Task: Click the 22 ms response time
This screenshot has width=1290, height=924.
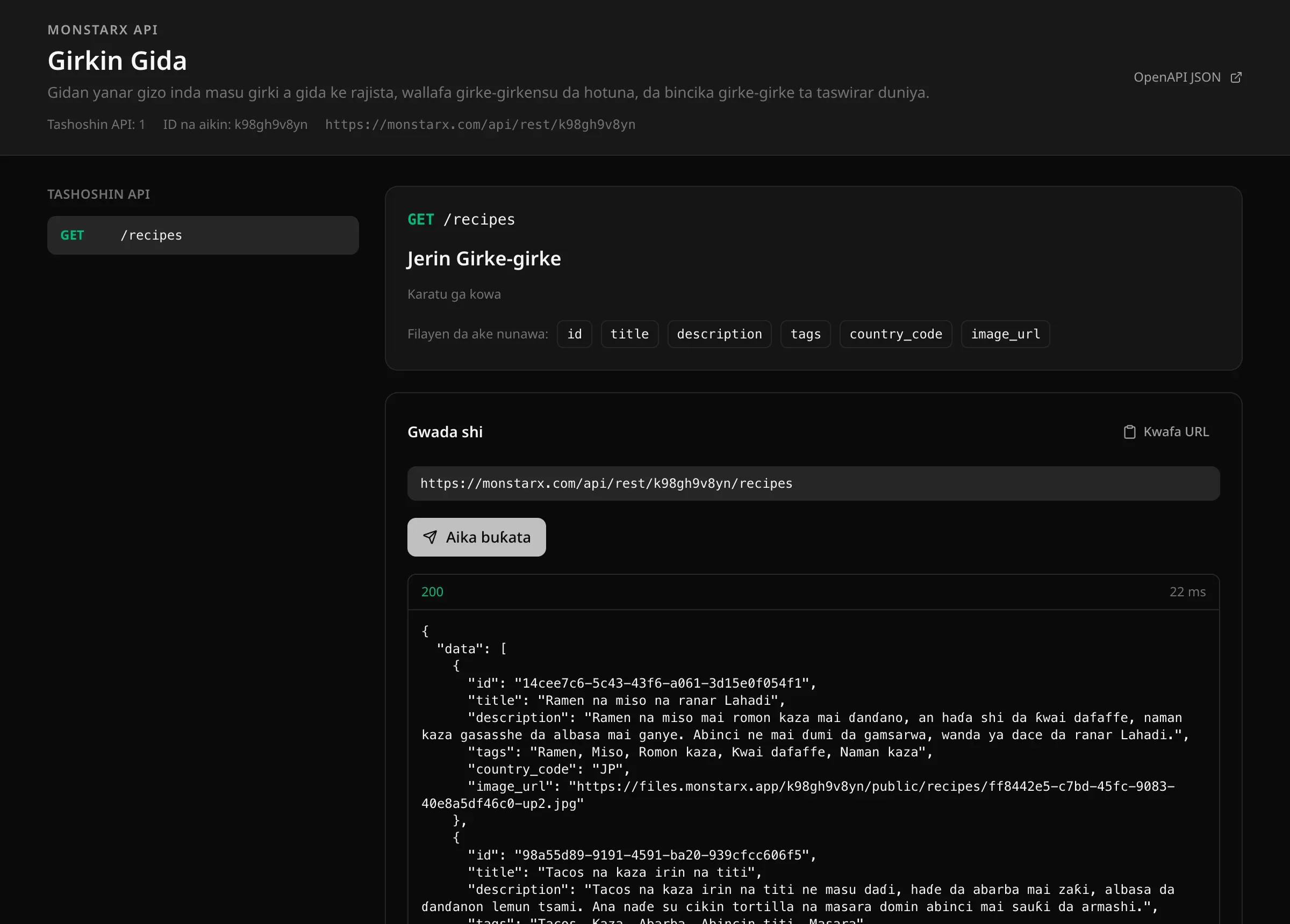Action: pos(1187,591)
